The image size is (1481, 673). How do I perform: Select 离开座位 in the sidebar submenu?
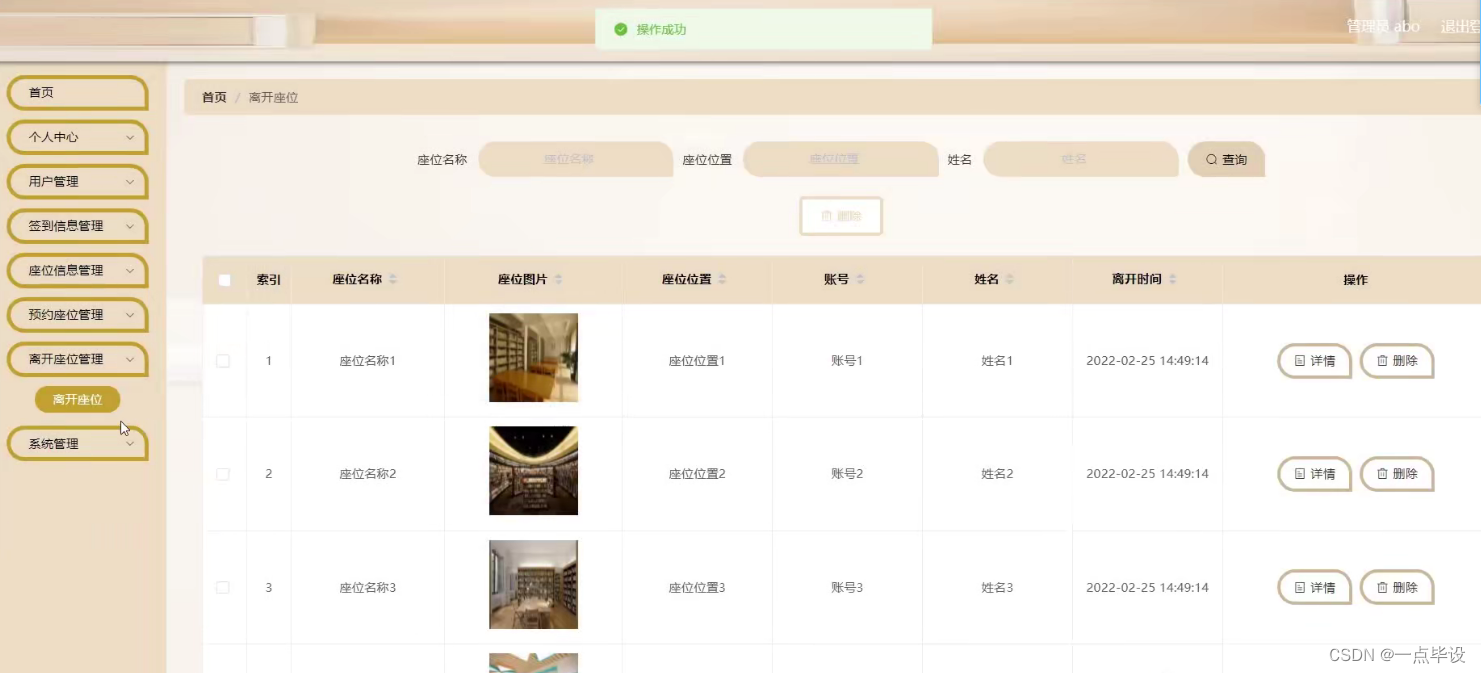coord(77,398)
